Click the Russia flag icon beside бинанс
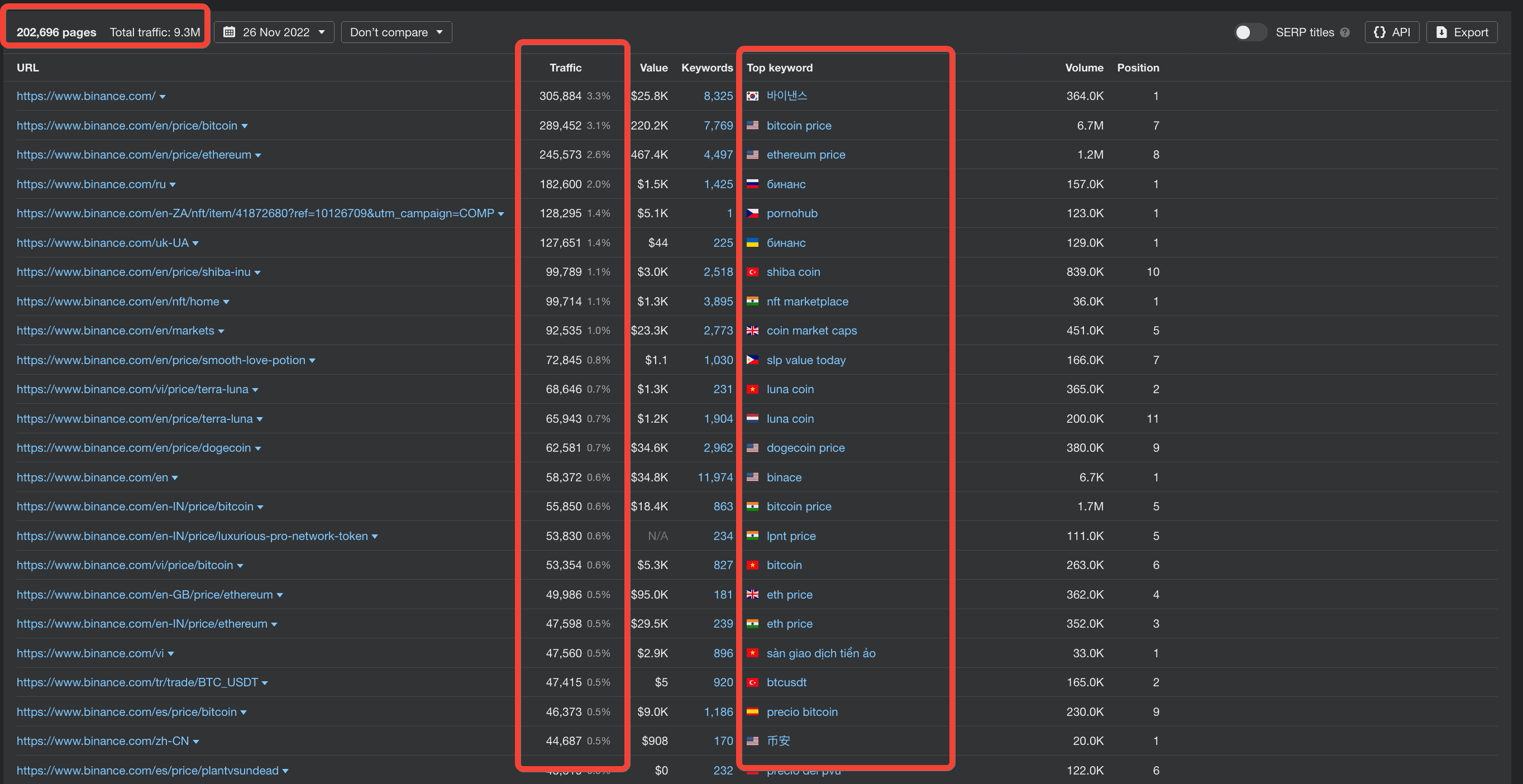 coord(753,184)
